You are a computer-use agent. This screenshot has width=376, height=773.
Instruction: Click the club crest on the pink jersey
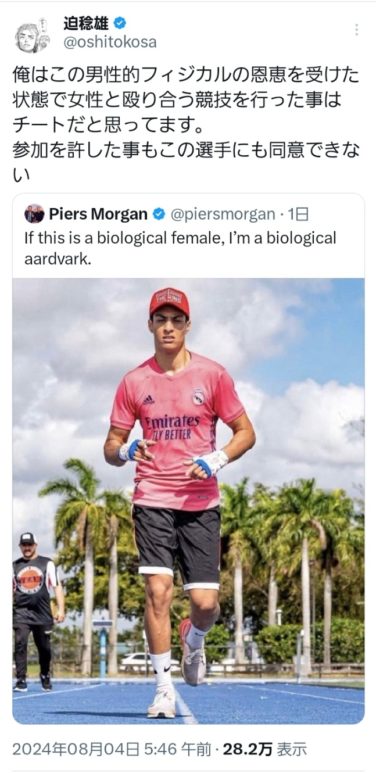pos(198,397)
